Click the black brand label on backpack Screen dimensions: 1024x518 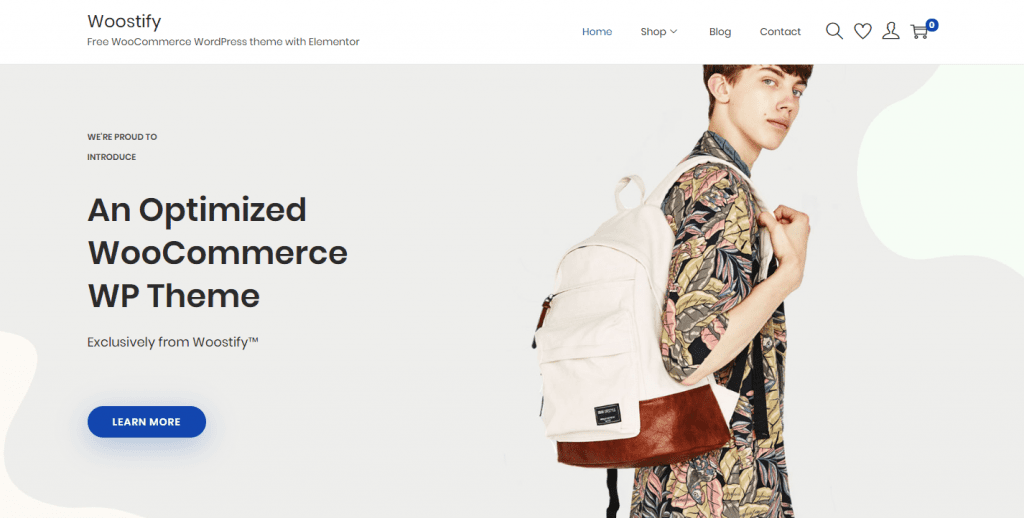607,414
